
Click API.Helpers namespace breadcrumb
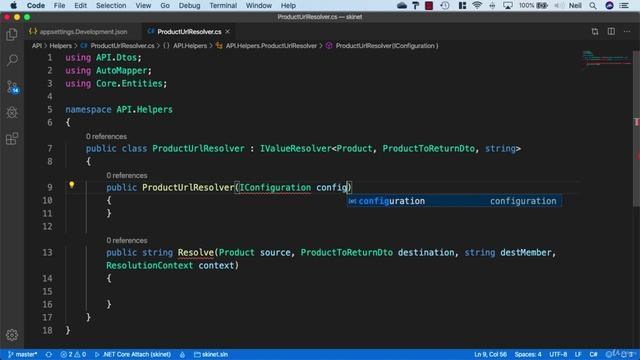coord(189,46)
